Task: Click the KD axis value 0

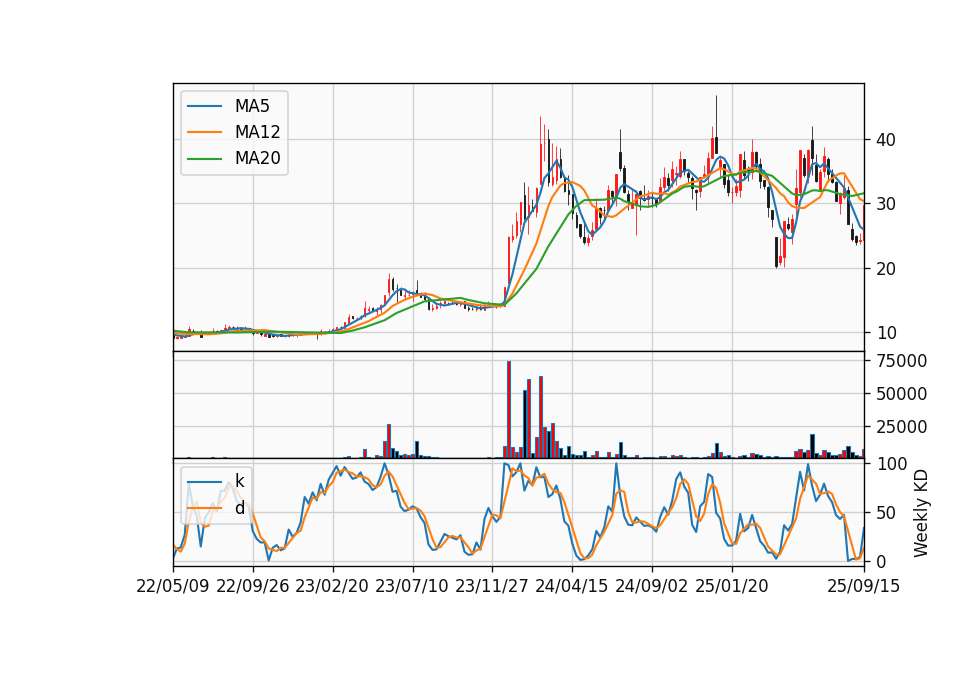Action: tap(881, 561)
